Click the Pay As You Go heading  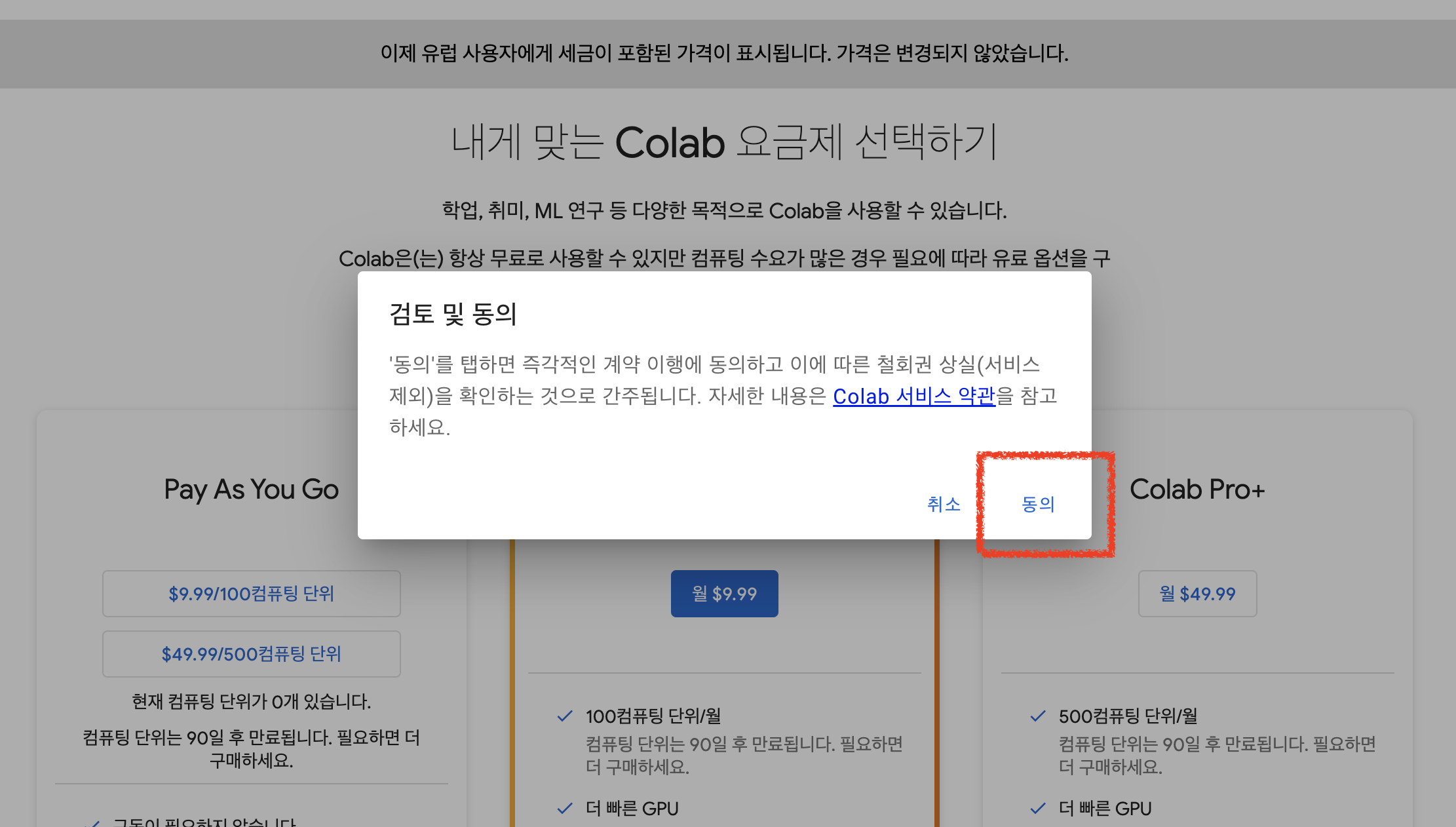(x=251, y=490)
